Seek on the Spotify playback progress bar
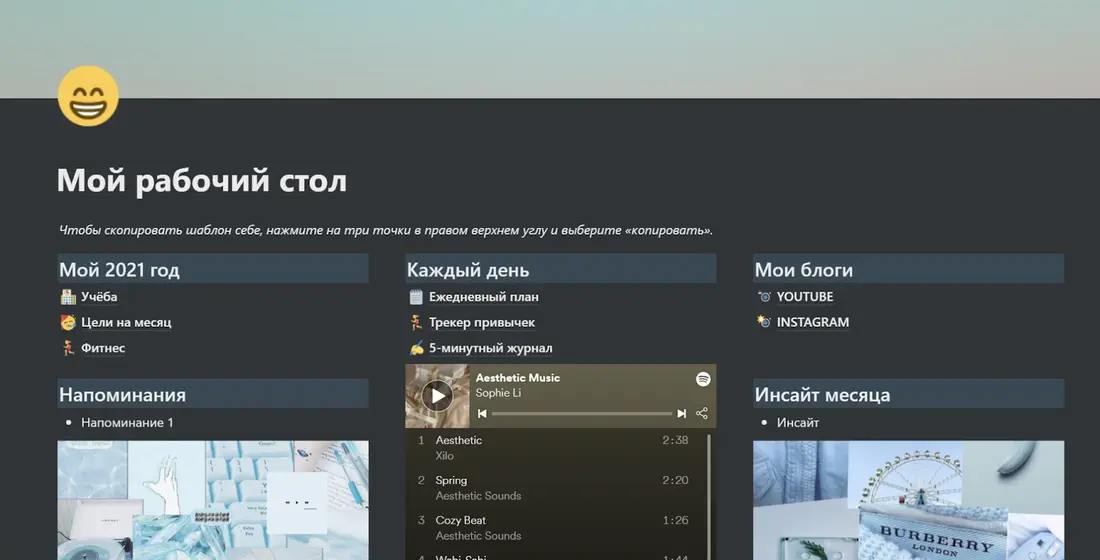This screenshot has height=560, width=1100. pos(582,414)
